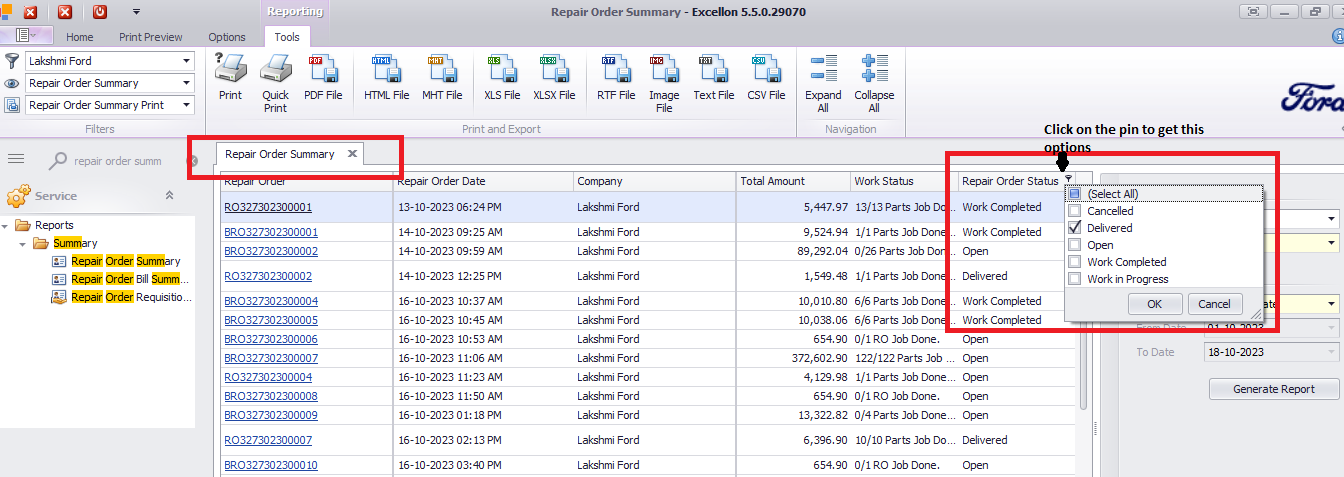Open the hamburger menu above Service panel
The image size is (1344, 477).
coord(15,159)
